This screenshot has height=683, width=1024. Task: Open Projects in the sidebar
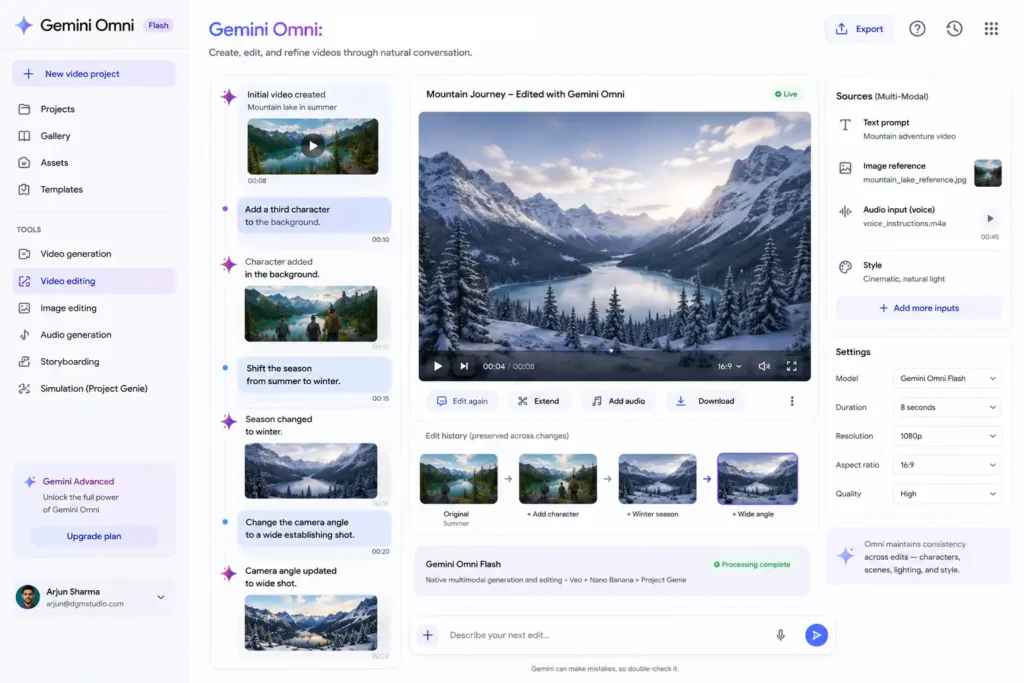(x=94, y=109)
